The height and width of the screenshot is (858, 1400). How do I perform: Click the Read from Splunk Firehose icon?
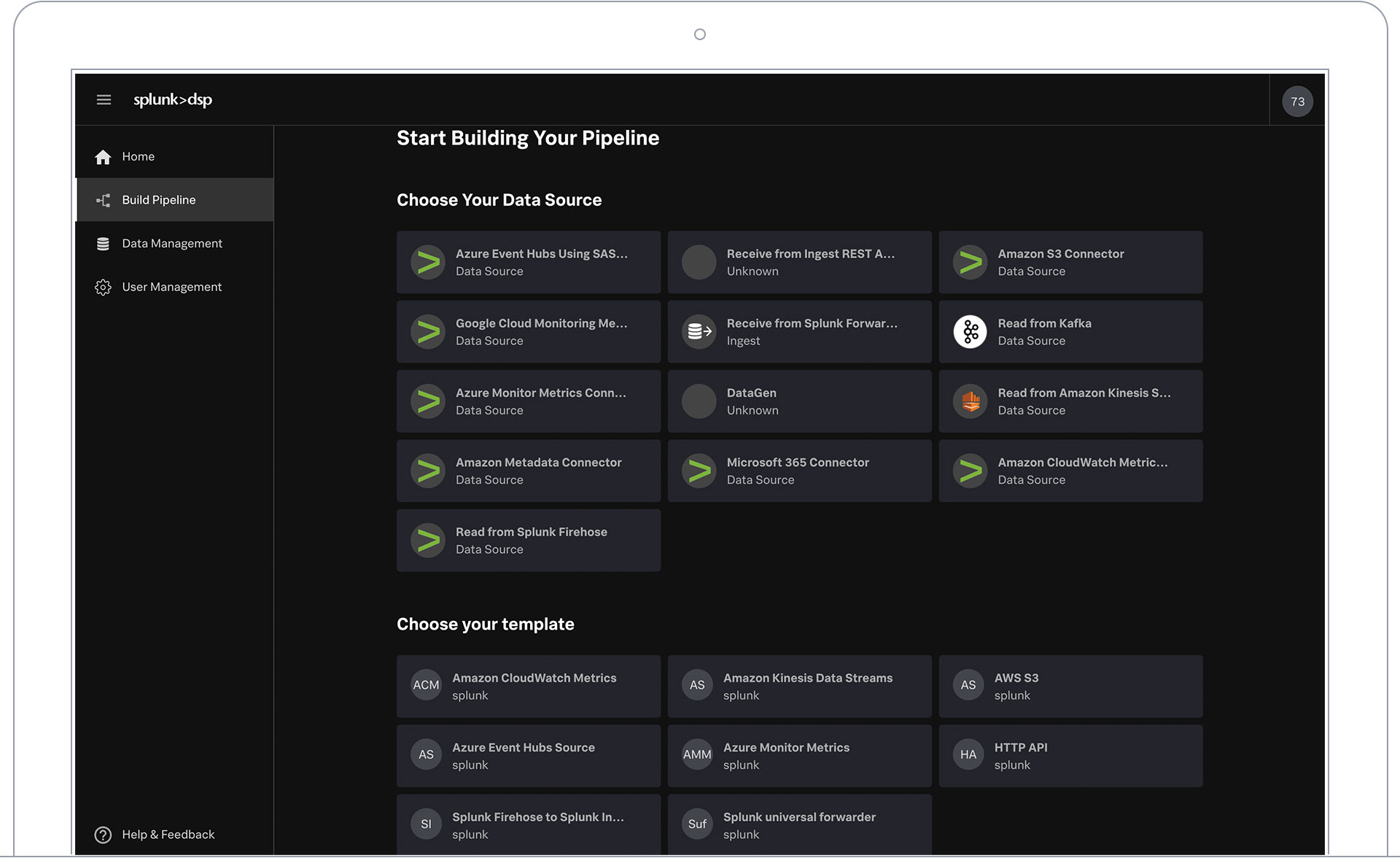point(428,541)
